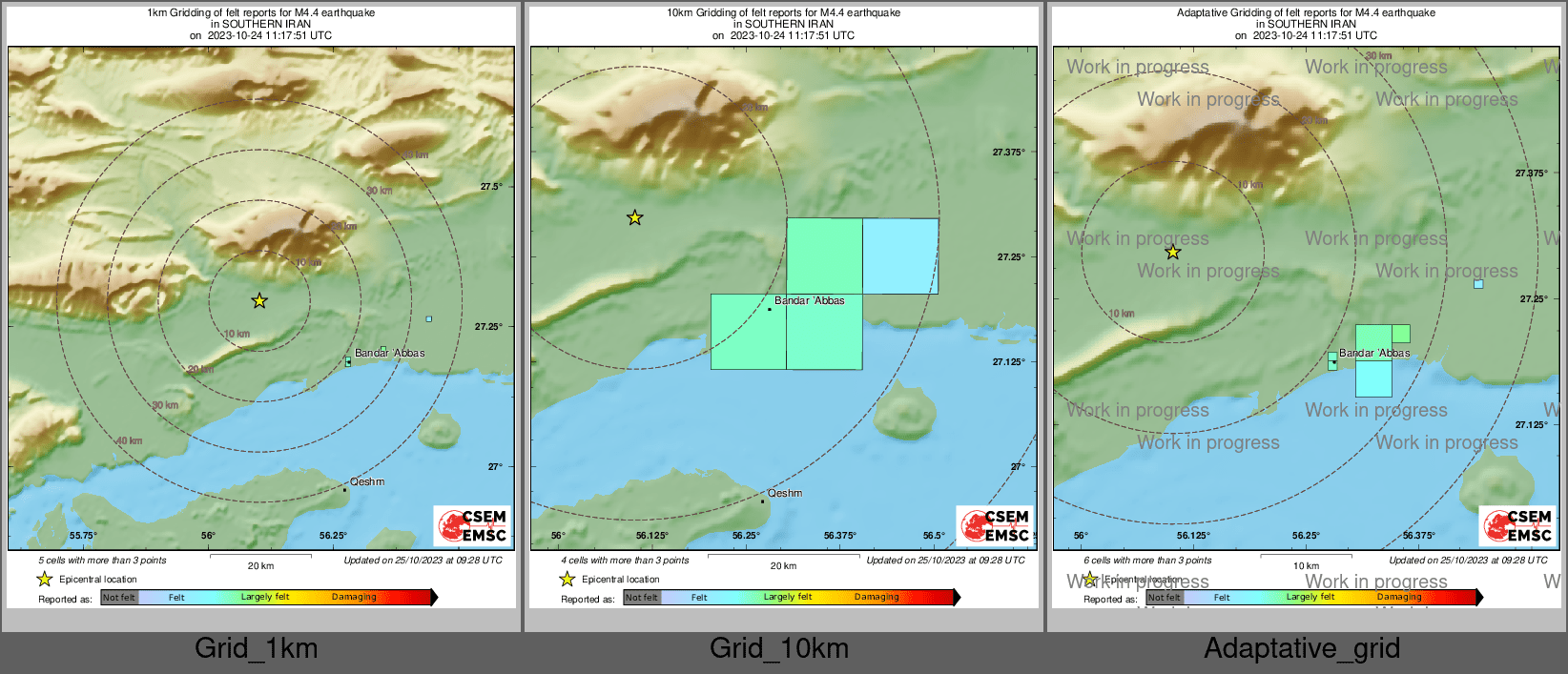This screenshot has height=674, width=1568.
Task: Click the intensity color bar under adaptive map
Action: click(1314, 597)
